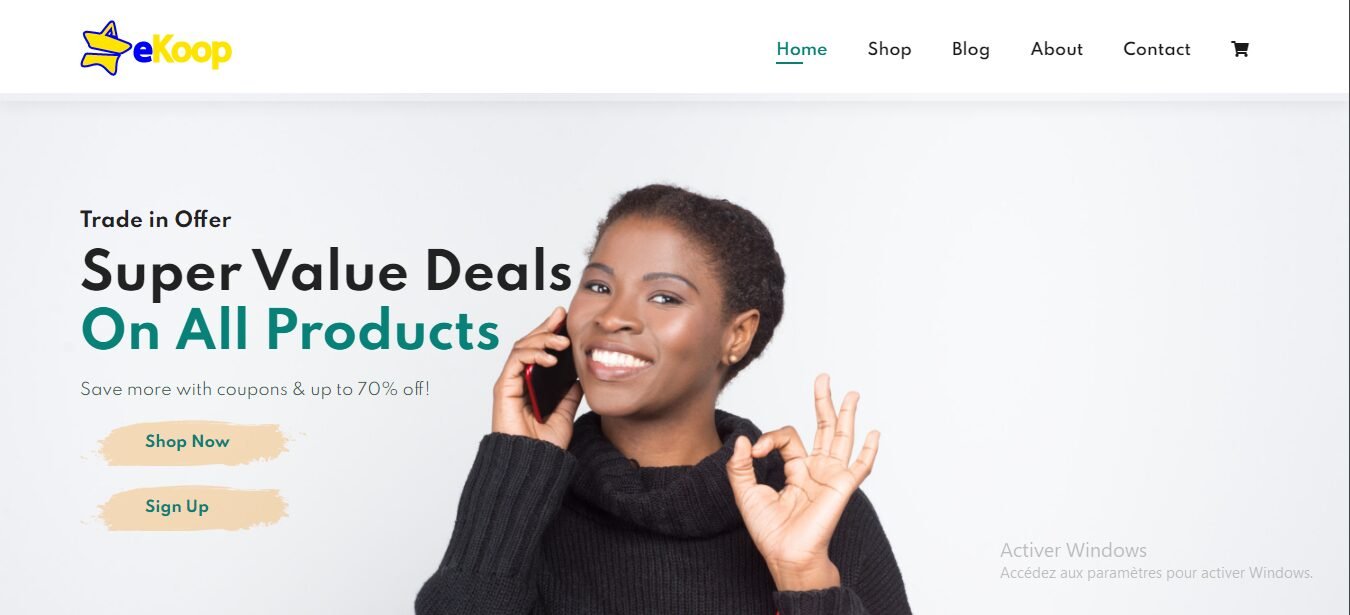The image size is (1350, 615).
Task: Click the Trade in Offer subtitle
Action: click(155, 220)
